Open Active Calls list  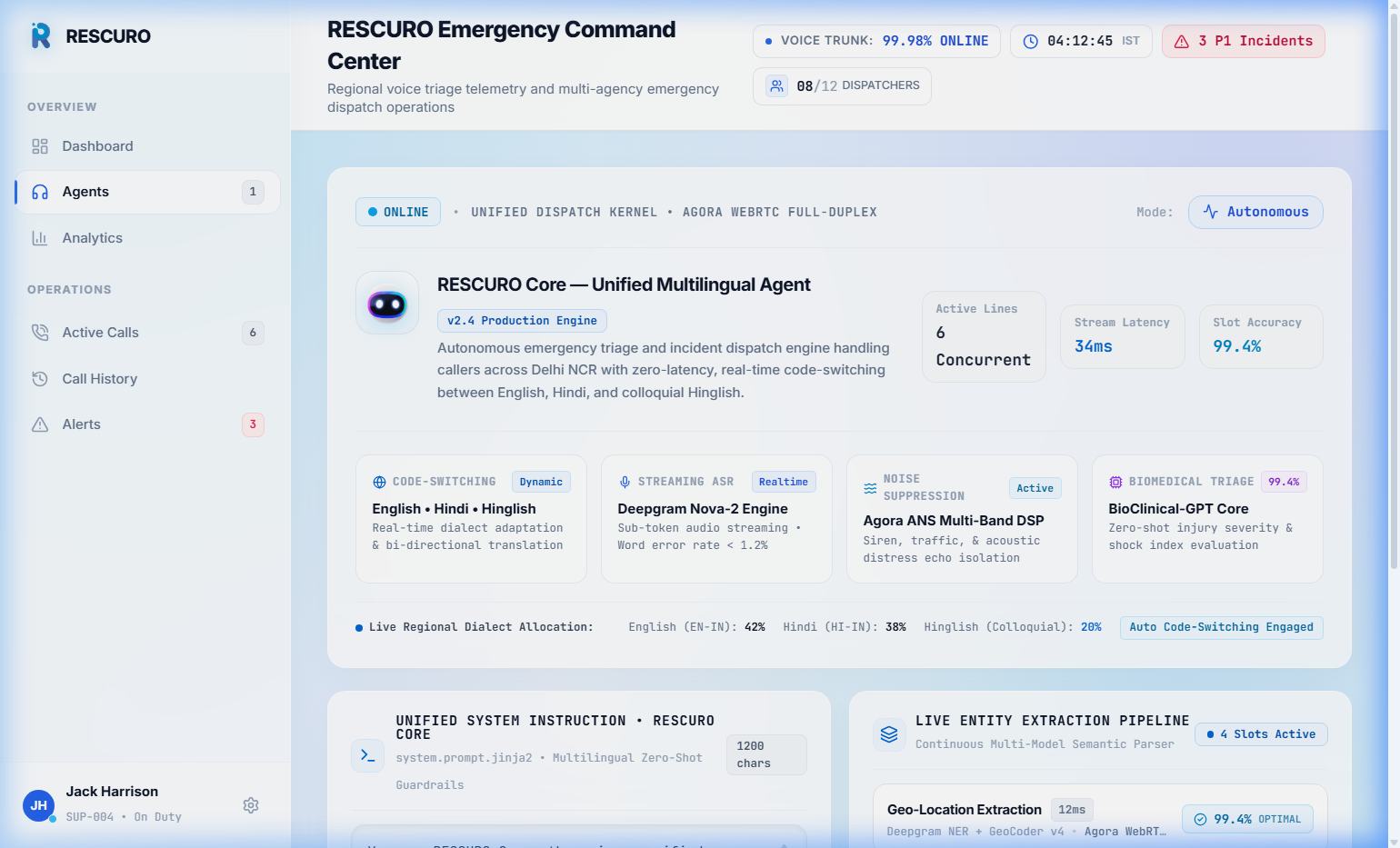click(x=147, y=333)
